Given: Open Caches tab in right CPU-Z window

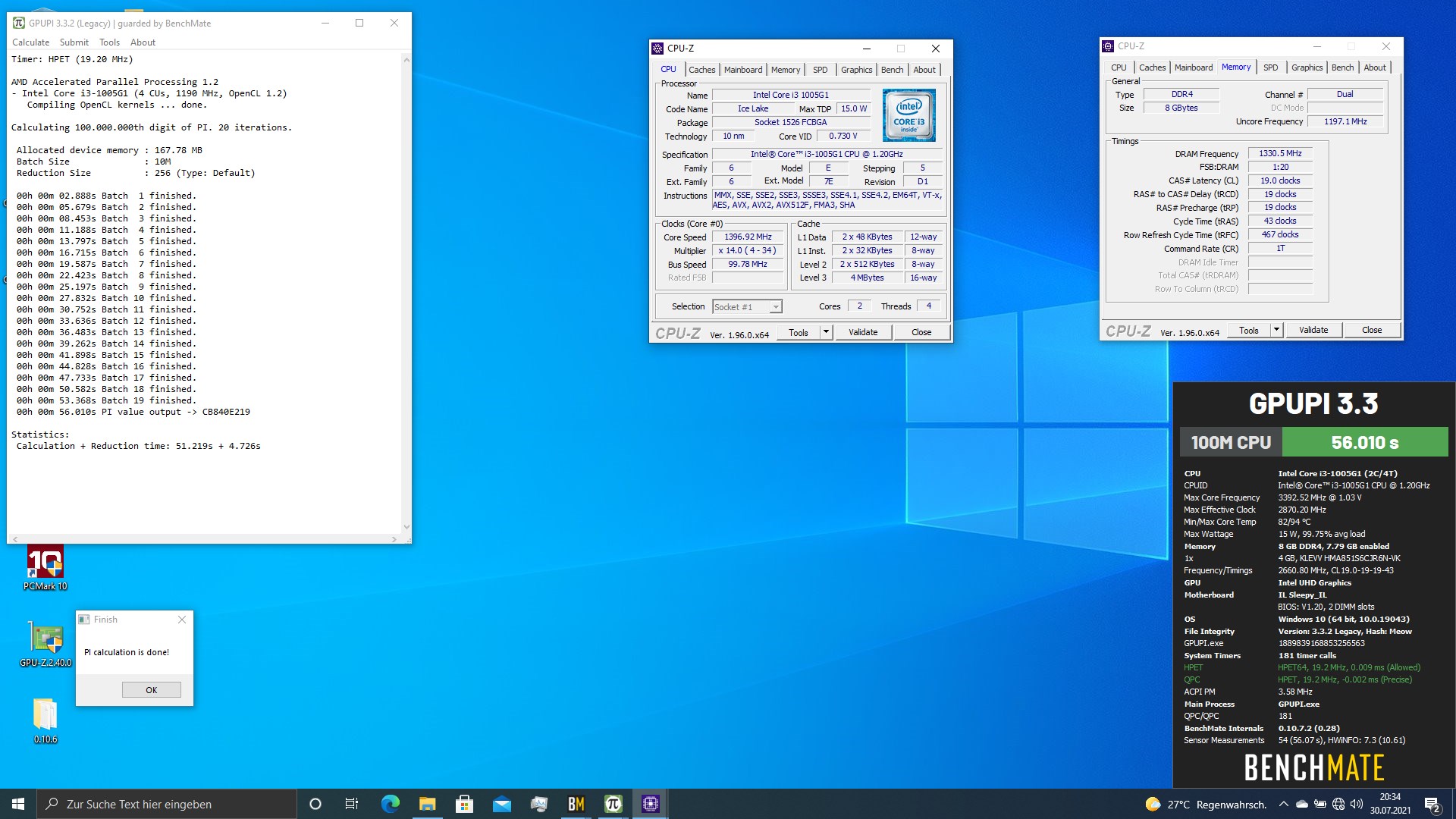Looking at the screenshot, I should pos(1152,67).
